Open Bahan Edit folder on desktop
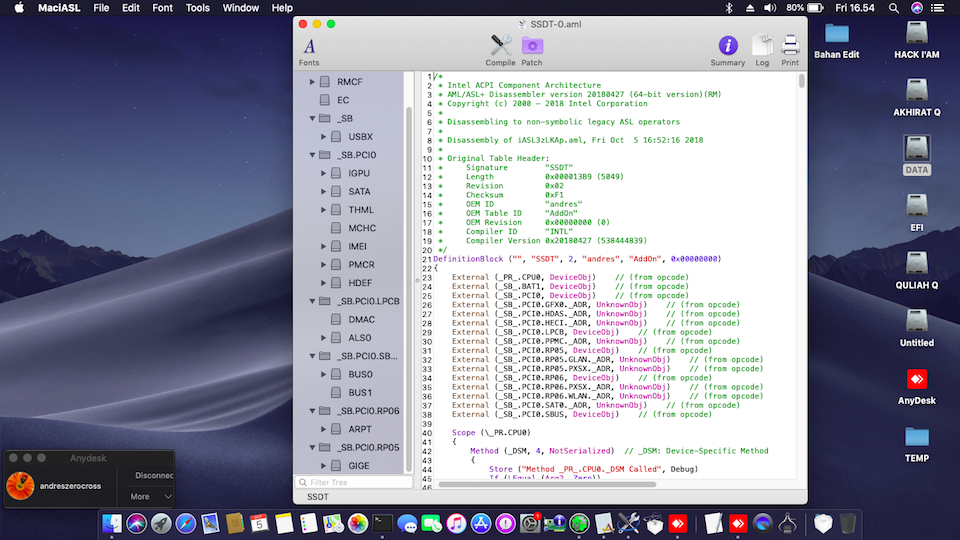The width and height of the screenshot is (960, 540). (837, 35)
